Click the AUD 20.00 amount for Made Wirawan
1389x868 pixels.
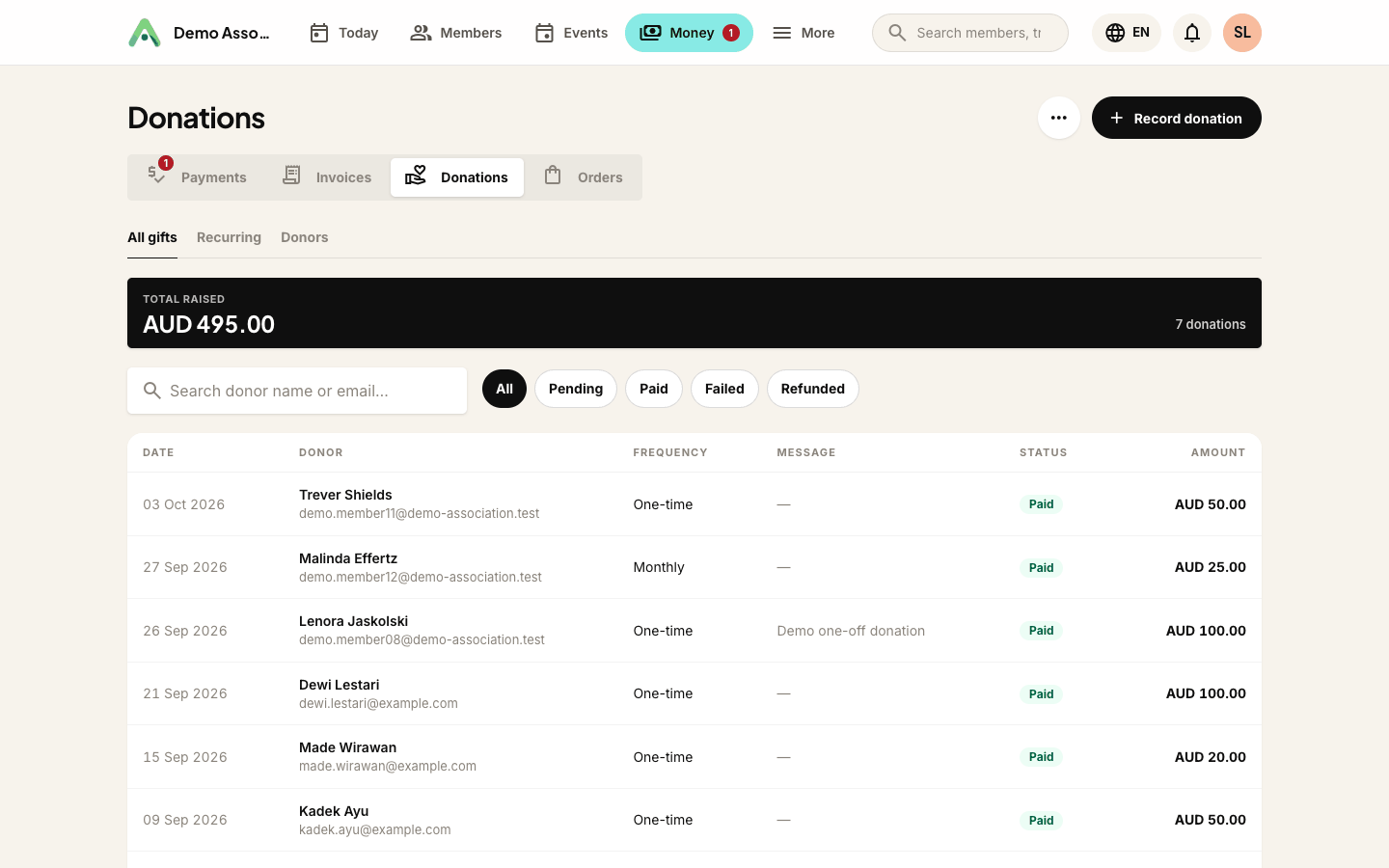(x=1211, y=757)
